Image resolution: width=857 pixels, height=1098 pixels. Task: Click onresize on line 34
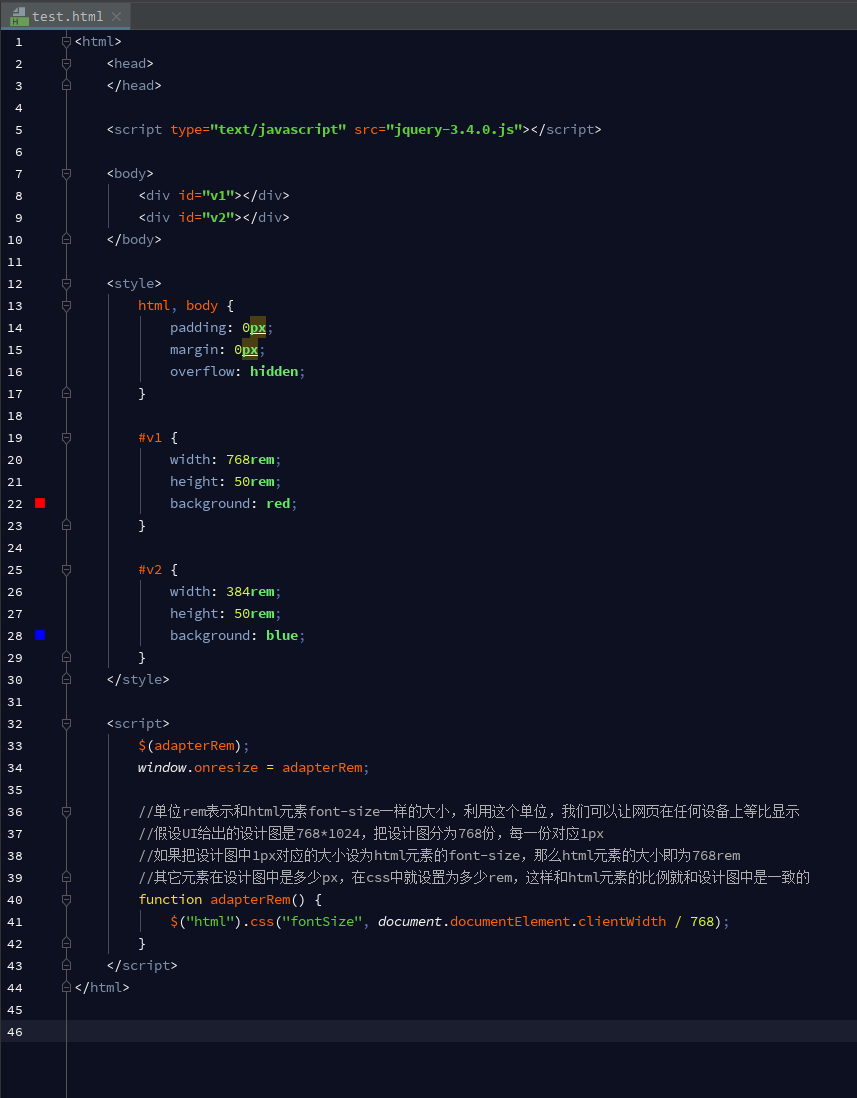226,767
